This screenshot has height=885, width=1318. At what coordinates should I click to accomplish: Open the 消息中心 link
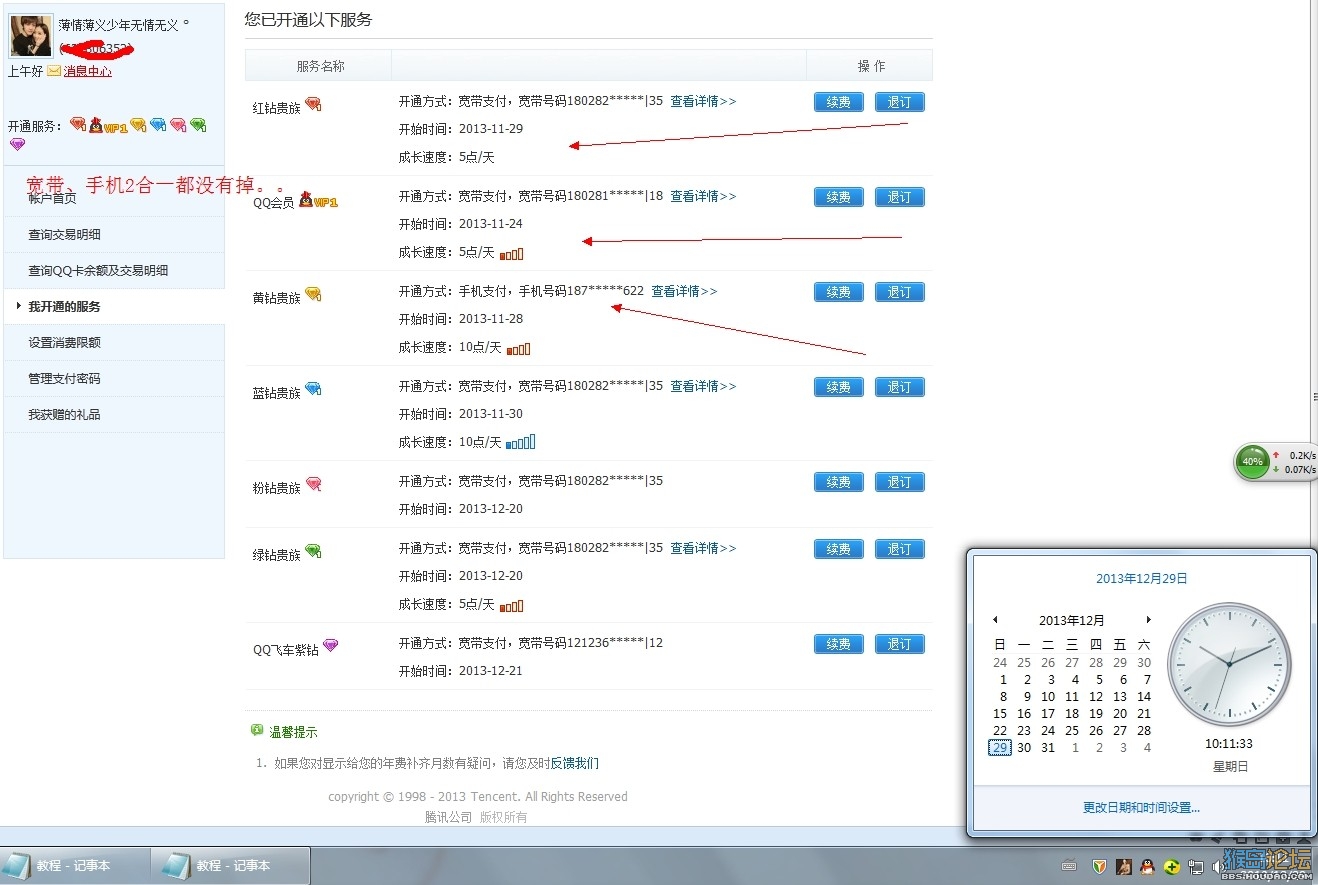88,71
